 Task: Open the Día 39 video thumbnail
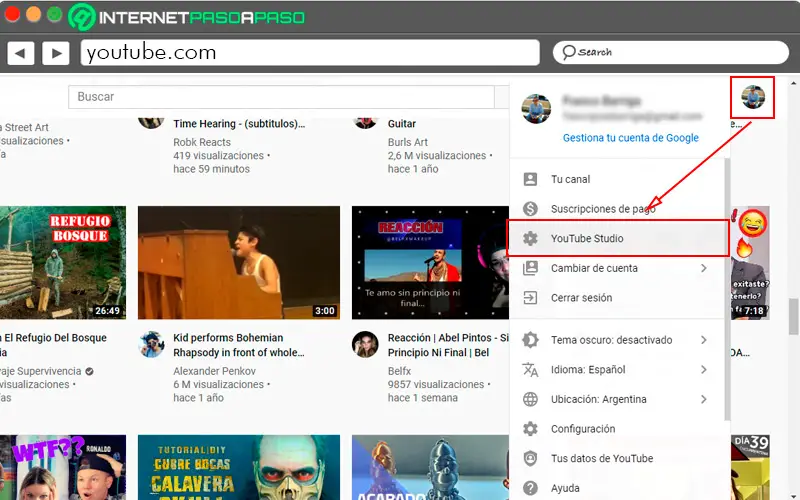click(750, 467)
